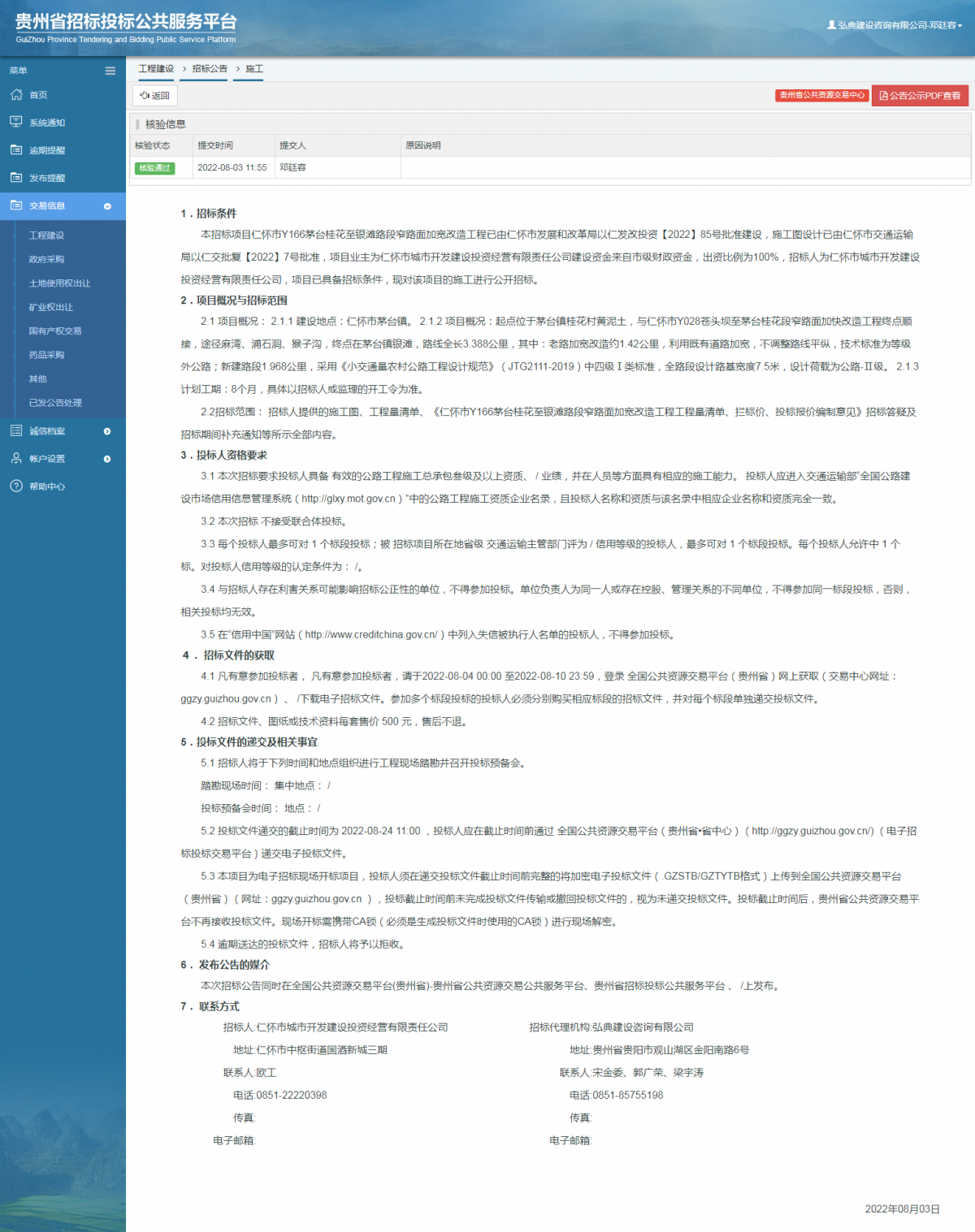This screenshot has width=975, height=1232.
Task: Open the 帮助中心 question mark icon
Action: pyautogui.click(x=16, y=486)
